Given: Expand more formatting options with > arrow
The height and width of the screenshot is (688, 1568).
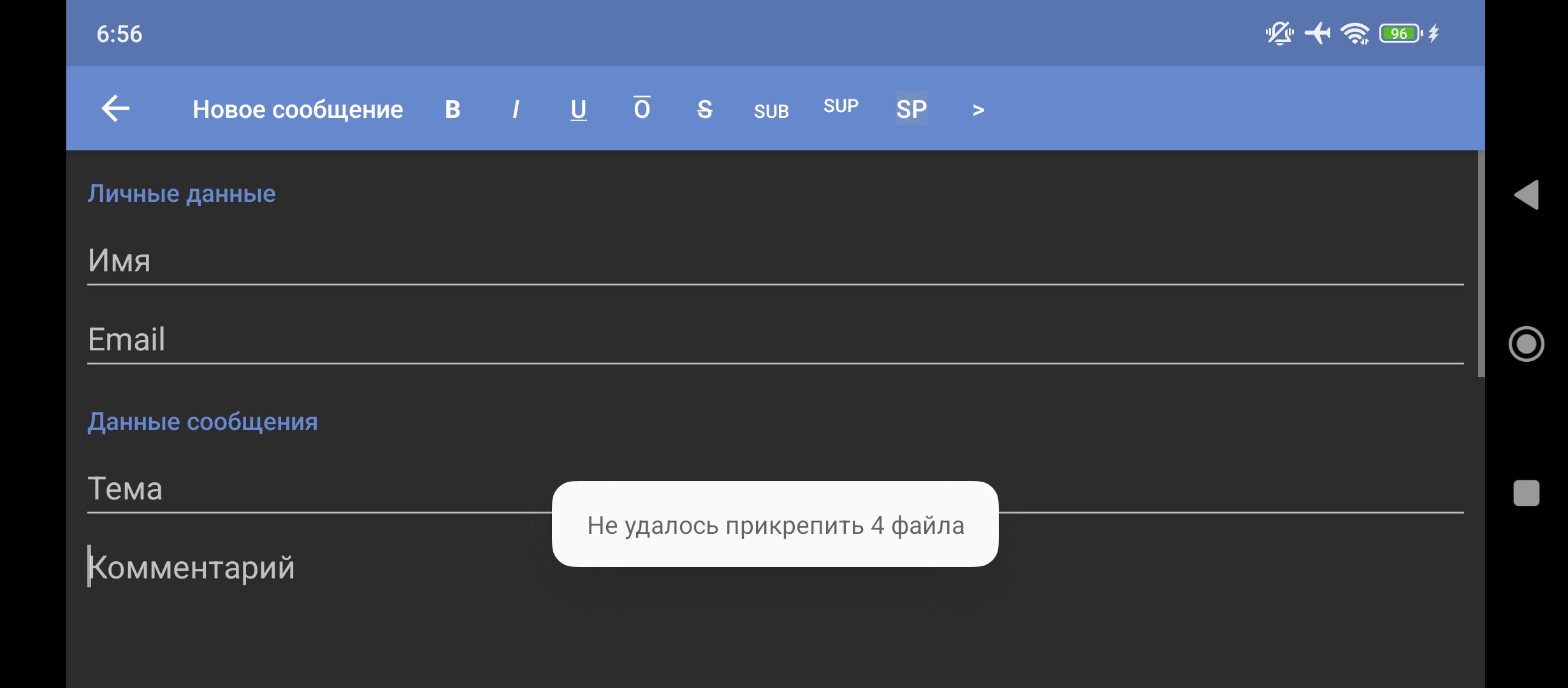Looking at the screenshot, I should [x=978, y=110].
